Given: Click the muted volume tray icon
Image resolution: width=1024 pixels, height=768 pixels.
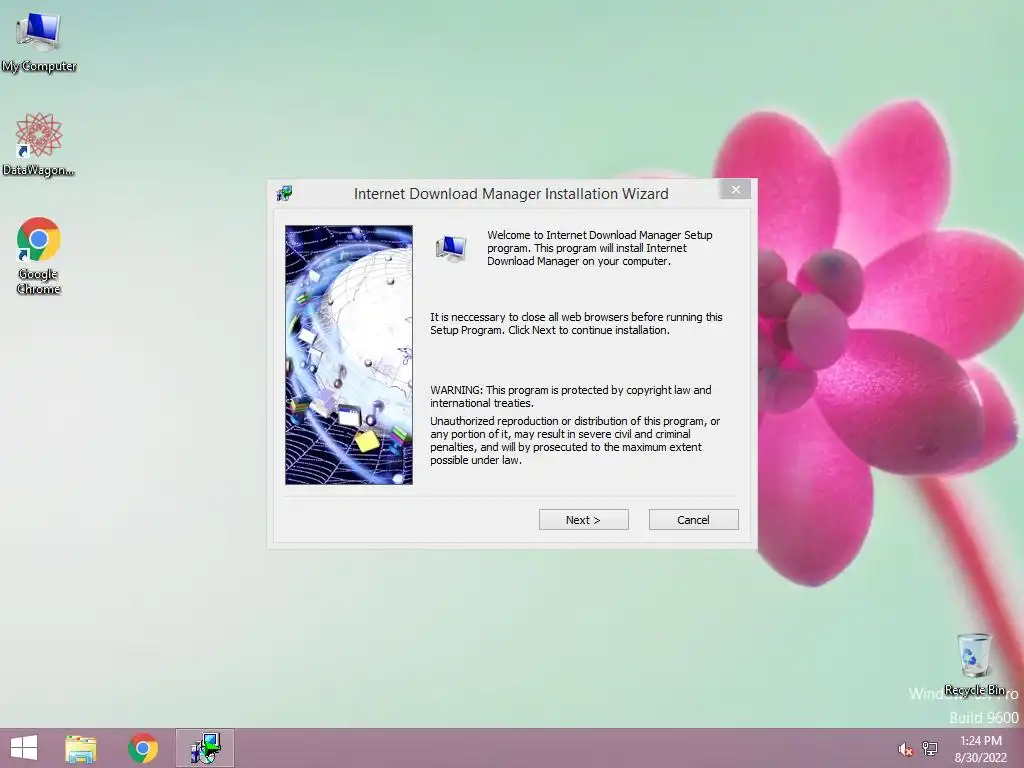Looking at the screenshot, I should [x=905, y=749].
